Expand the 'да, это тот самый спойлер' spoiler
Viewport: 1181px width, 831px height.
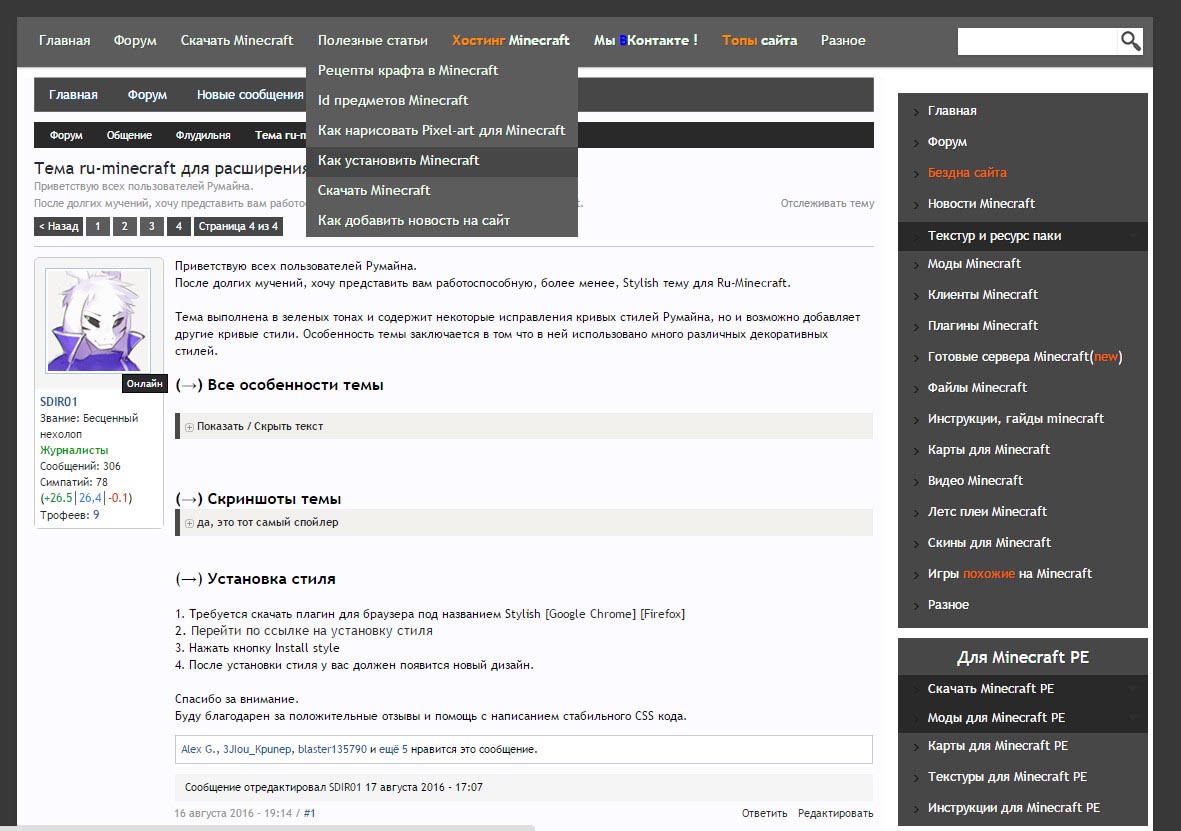point(267,522)
